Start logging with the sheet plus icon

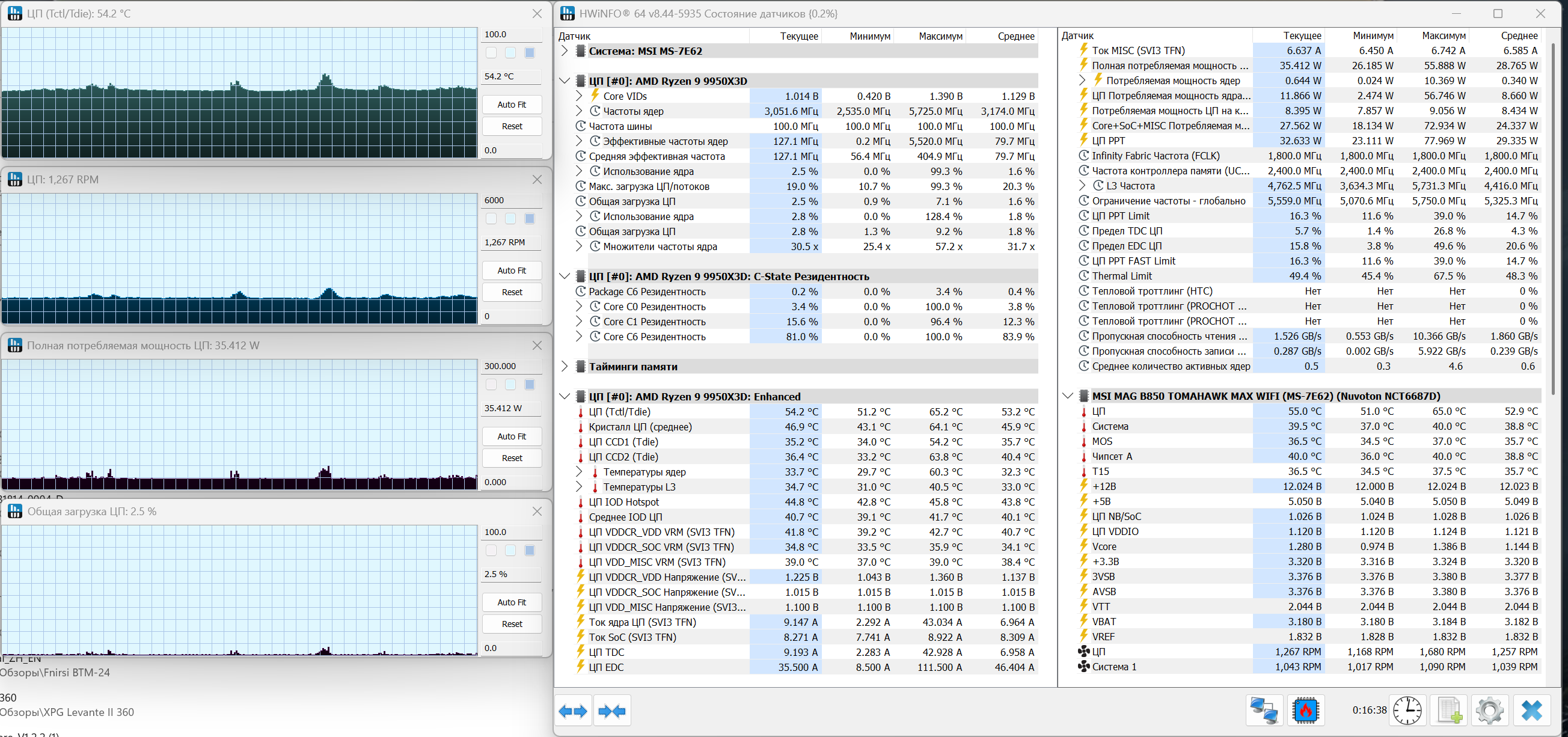click(1449, 710)
